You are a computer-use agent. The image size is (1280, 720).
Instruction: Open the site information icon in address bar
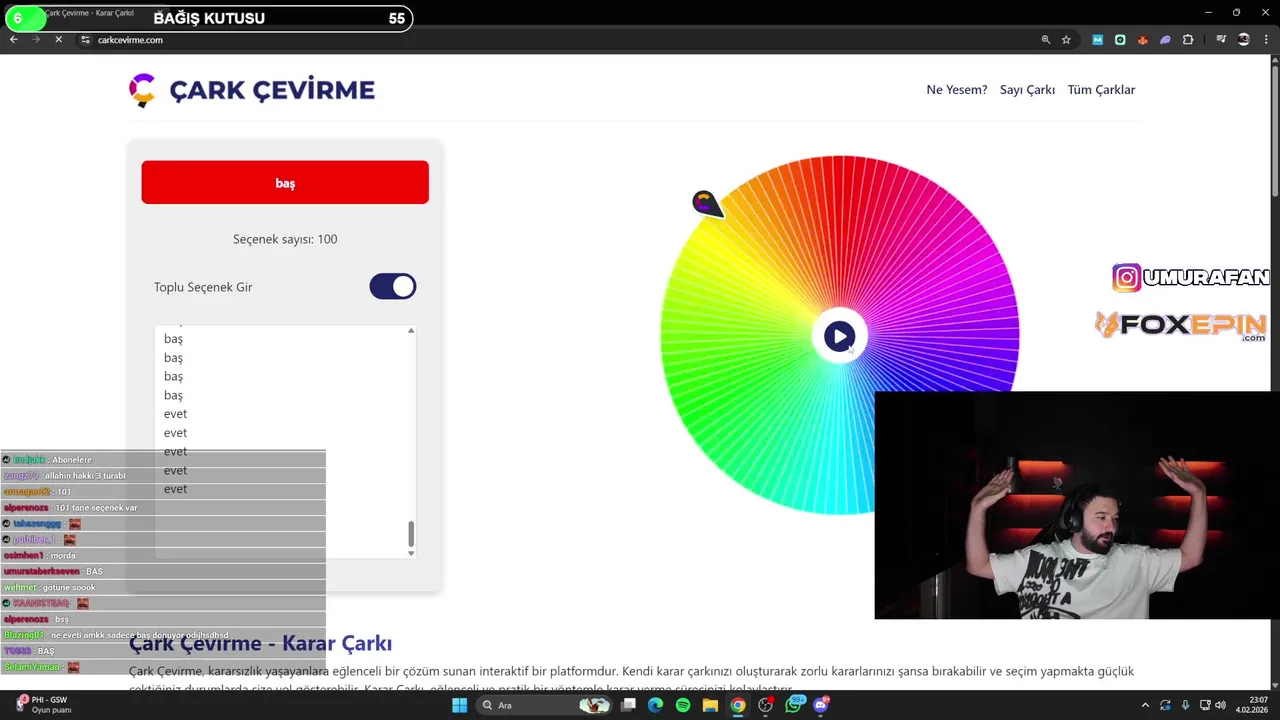pos(85,40)
